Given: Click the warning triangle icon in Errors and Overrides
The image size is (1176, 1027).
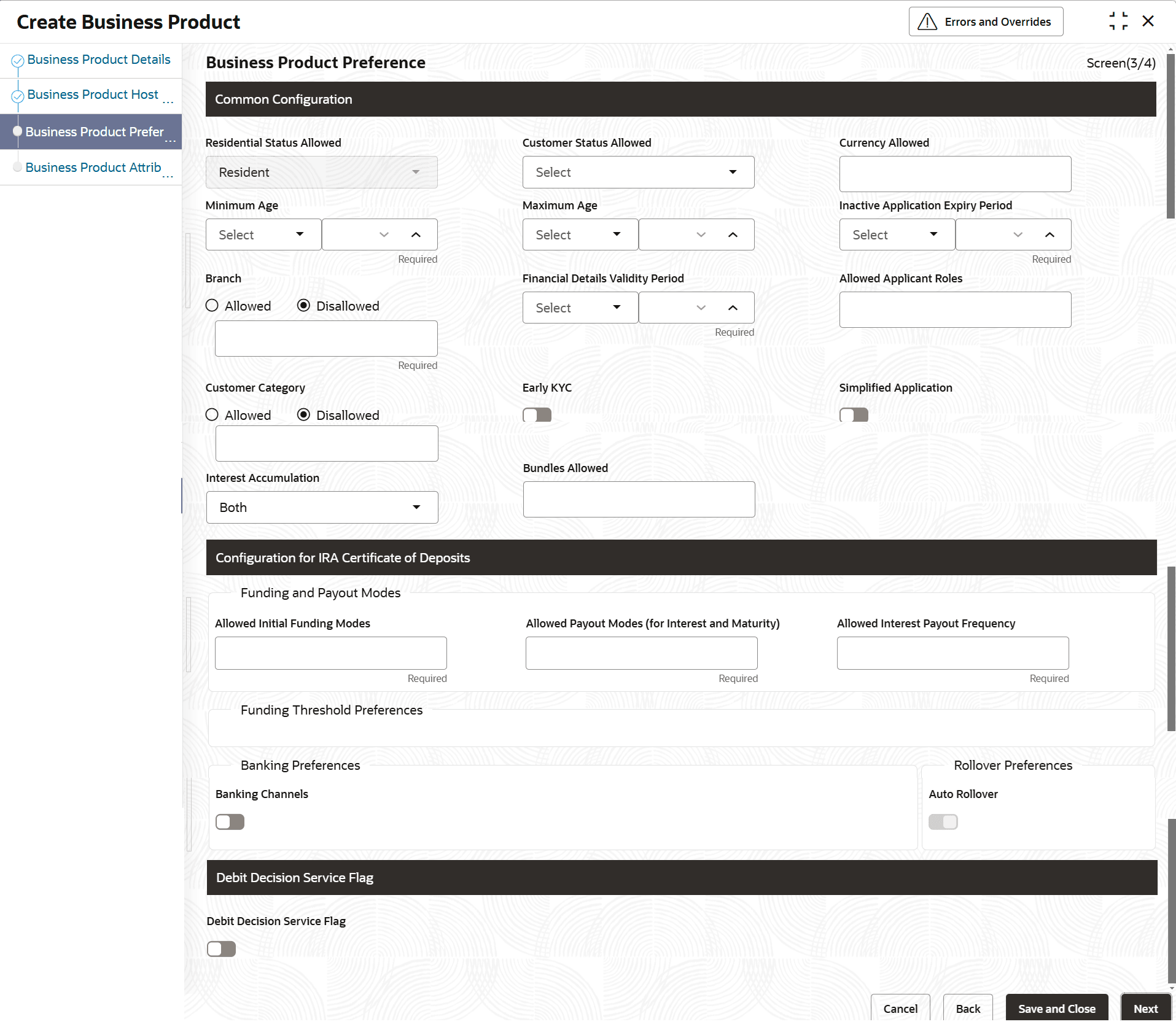Looking at the screenshot, I should point(927,22).
